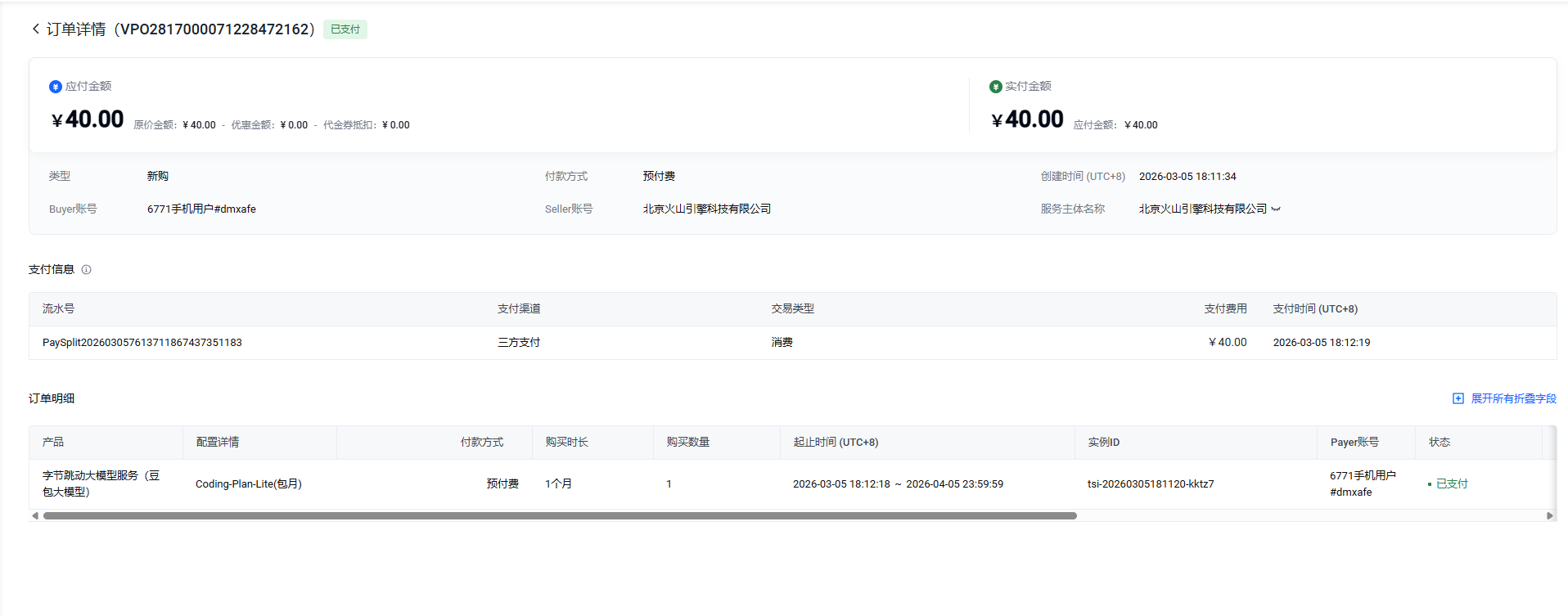Expand all folded fields via 展开所有折叠字段
The height and width of the screenshot is (616, 1568).
pos(1513,398)
